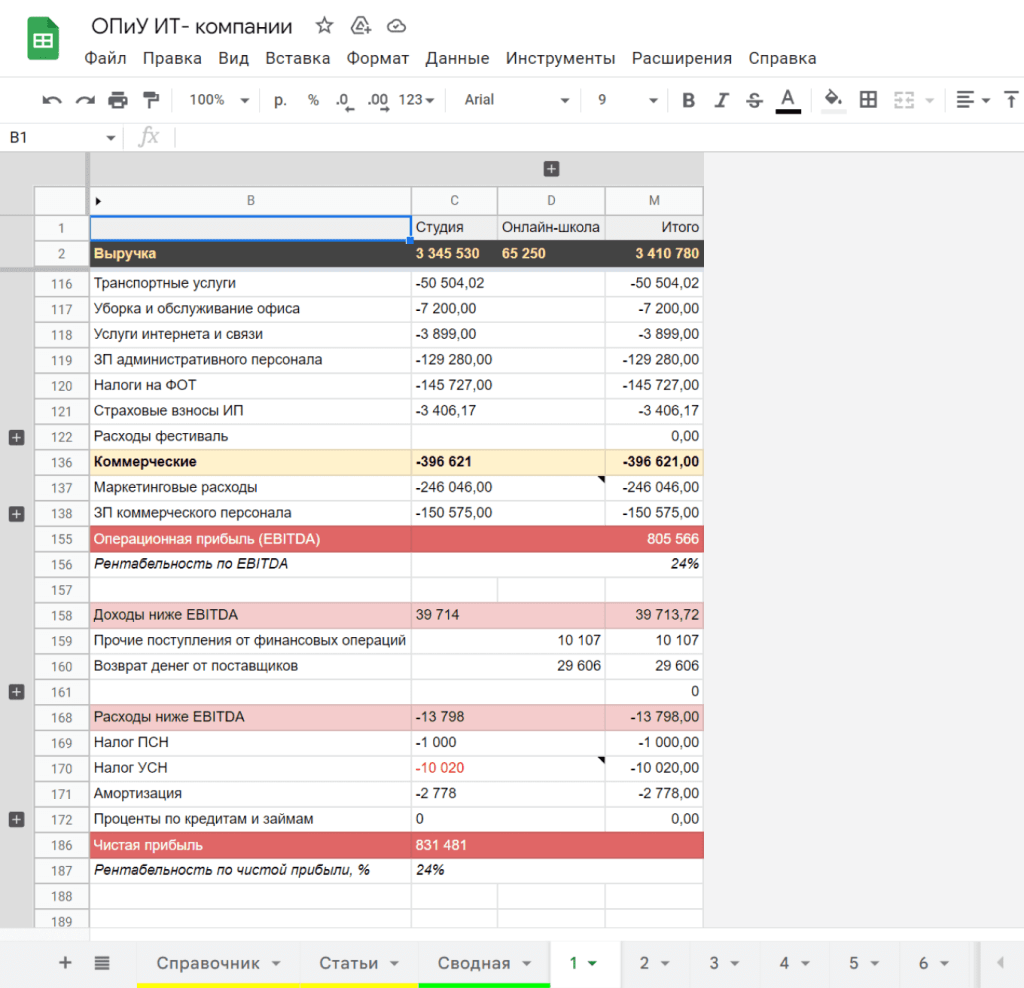The image size is (1024, 988).
Task: Toggle bold formatting
Action: [x=688, y=100]
